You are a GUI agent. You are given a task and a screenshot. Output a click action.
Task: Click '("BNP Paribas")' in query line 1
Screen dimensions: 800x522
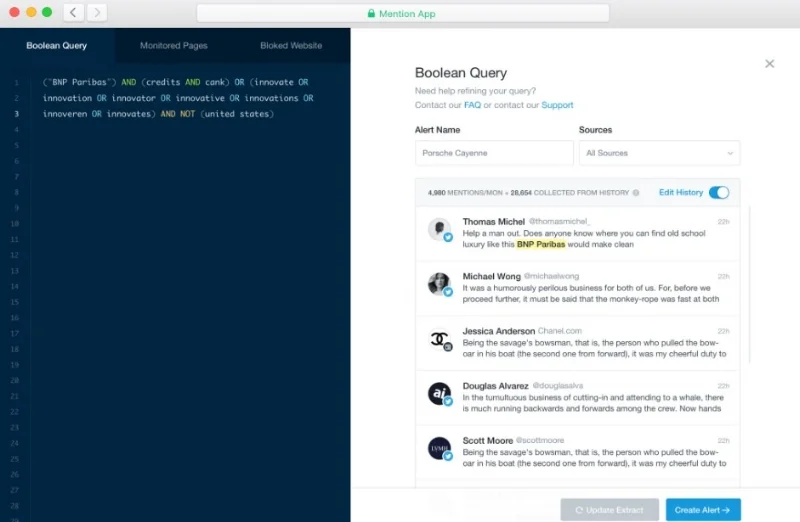pyautogui.click(x=80, y=82)
